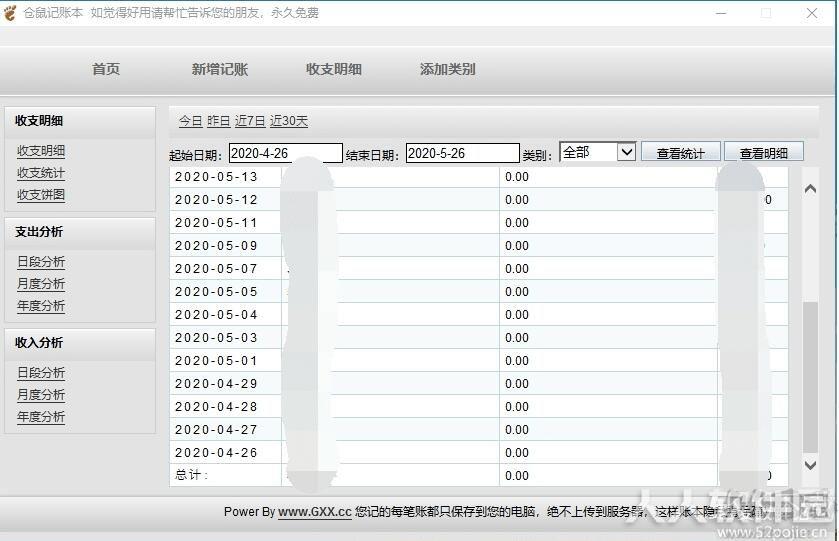Click the 查看统计 button
Screen dimensions: 839x541
[681, 153]
